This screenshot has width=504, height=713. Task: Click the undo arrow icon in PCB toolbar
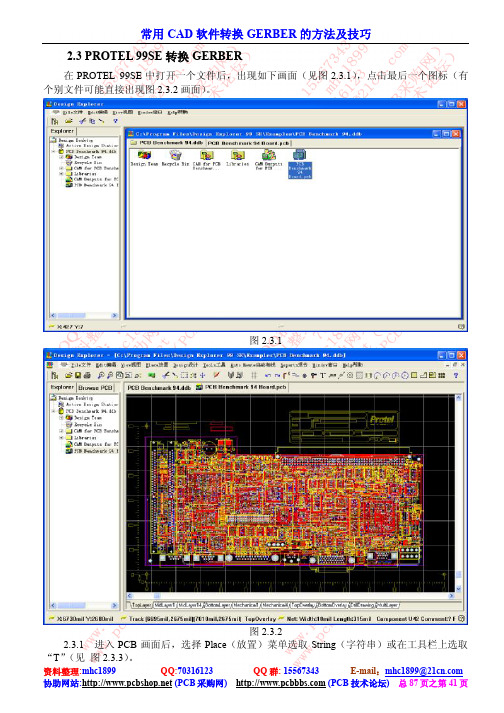click(x=267, y=375)
